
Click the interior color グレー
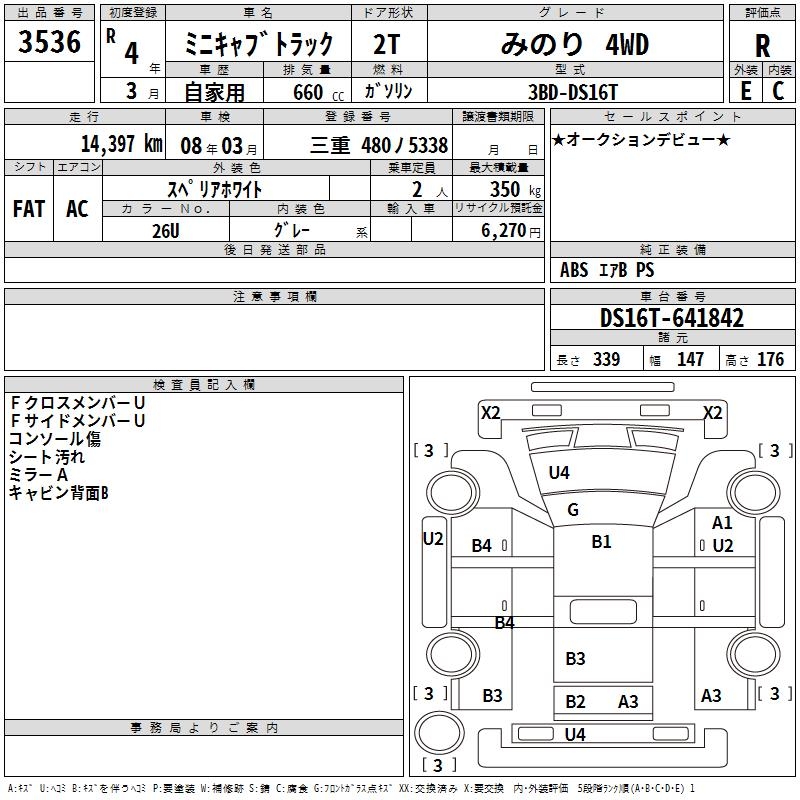tap(292, 230)
